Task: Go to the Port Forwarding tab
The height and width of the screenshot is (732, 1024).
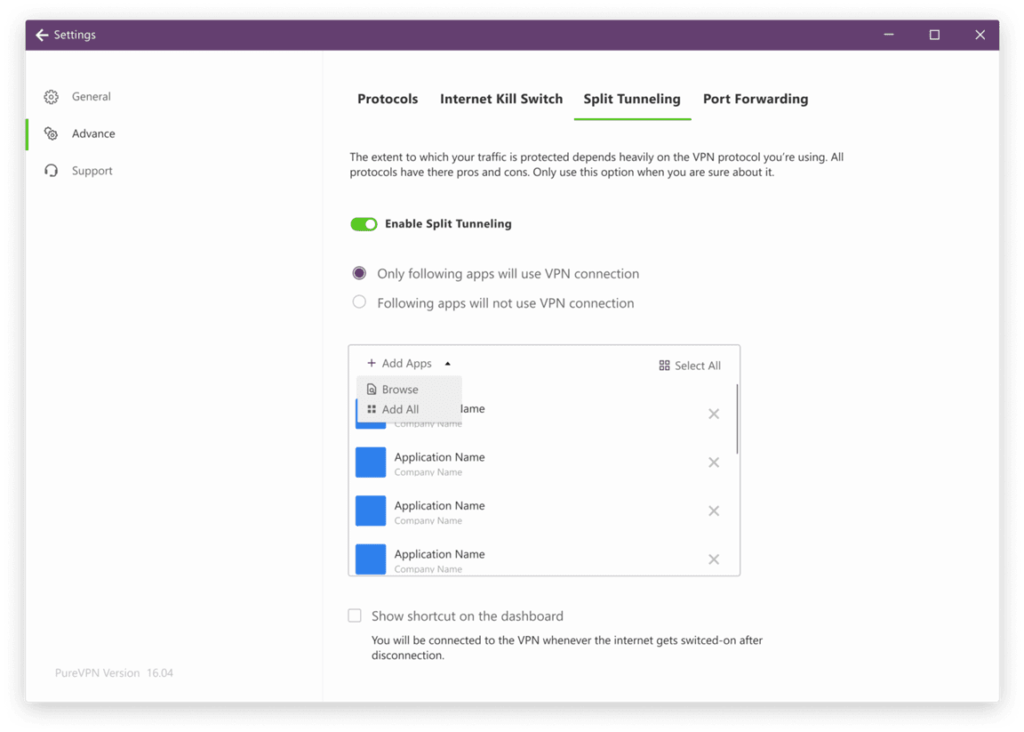Action: point(755,99)
